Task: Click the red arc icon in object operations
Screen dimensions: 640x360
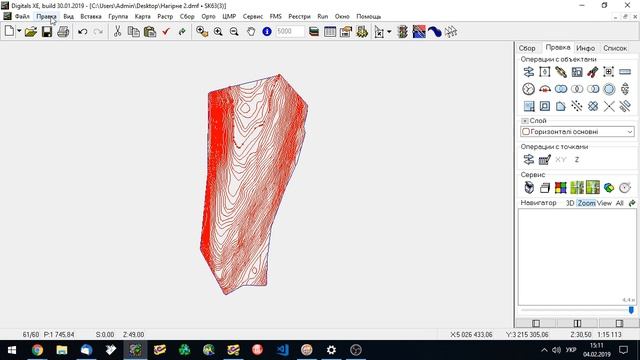Action: click(x=545, y=89)
